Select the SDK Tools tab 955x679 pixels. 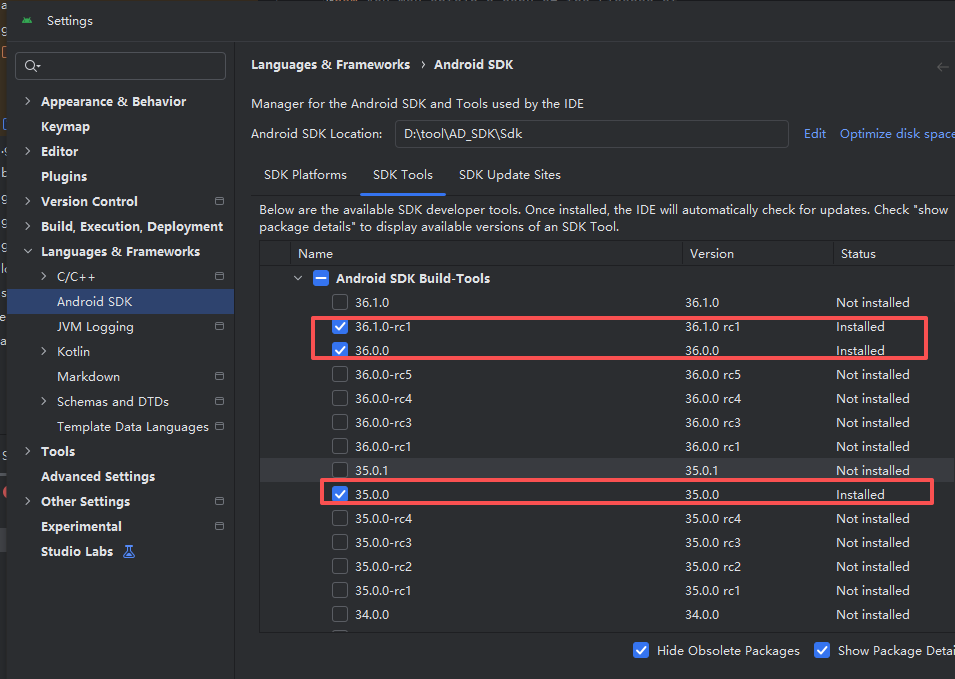(x=403, y=175)
